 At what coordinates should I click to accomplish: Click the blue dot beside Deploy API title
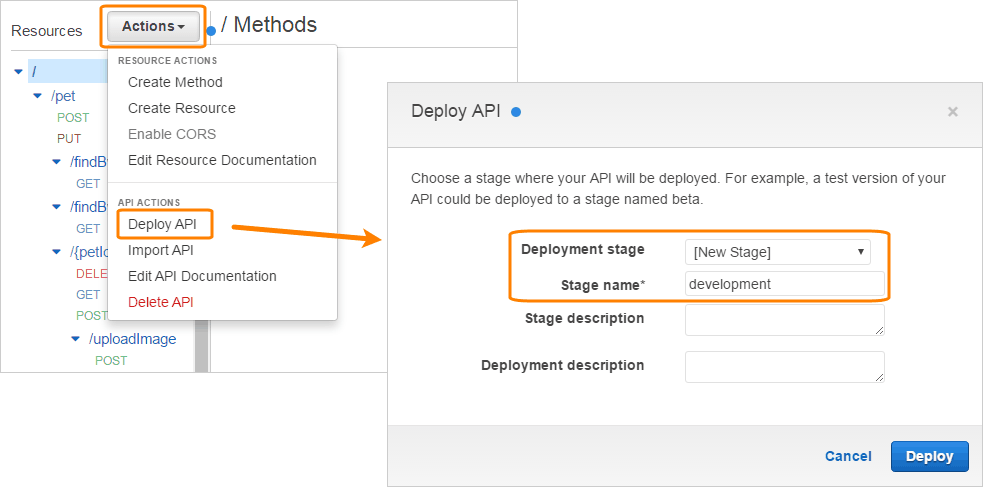pyautogui.click(x=516, y=112)
